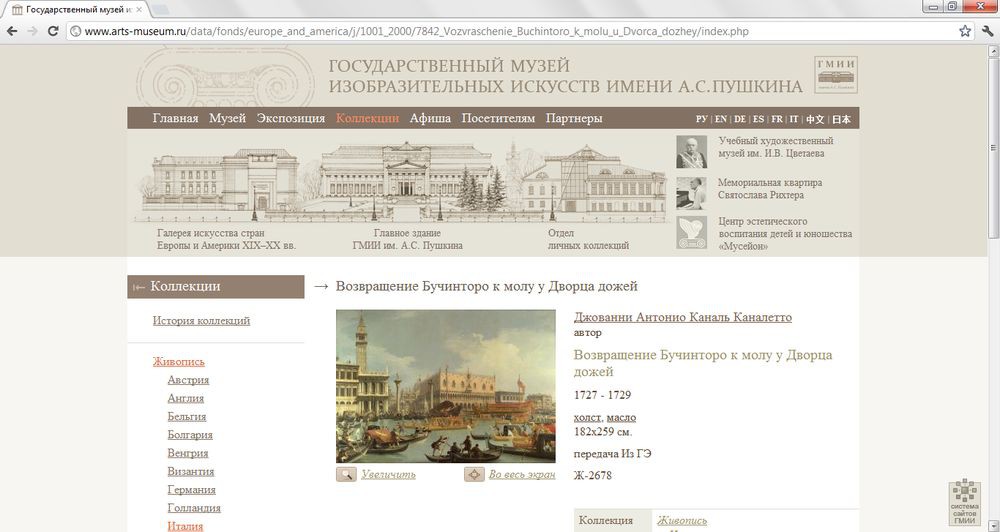Switch language to IT
The width and height of the screenshot is (1000, 532).
point(794,119)
